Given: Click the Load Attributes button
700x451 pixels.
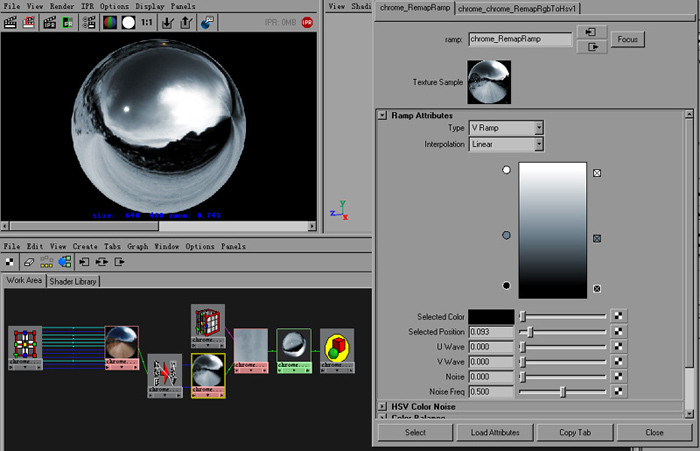Looking at the screenshot, I should tap(495, 432).
